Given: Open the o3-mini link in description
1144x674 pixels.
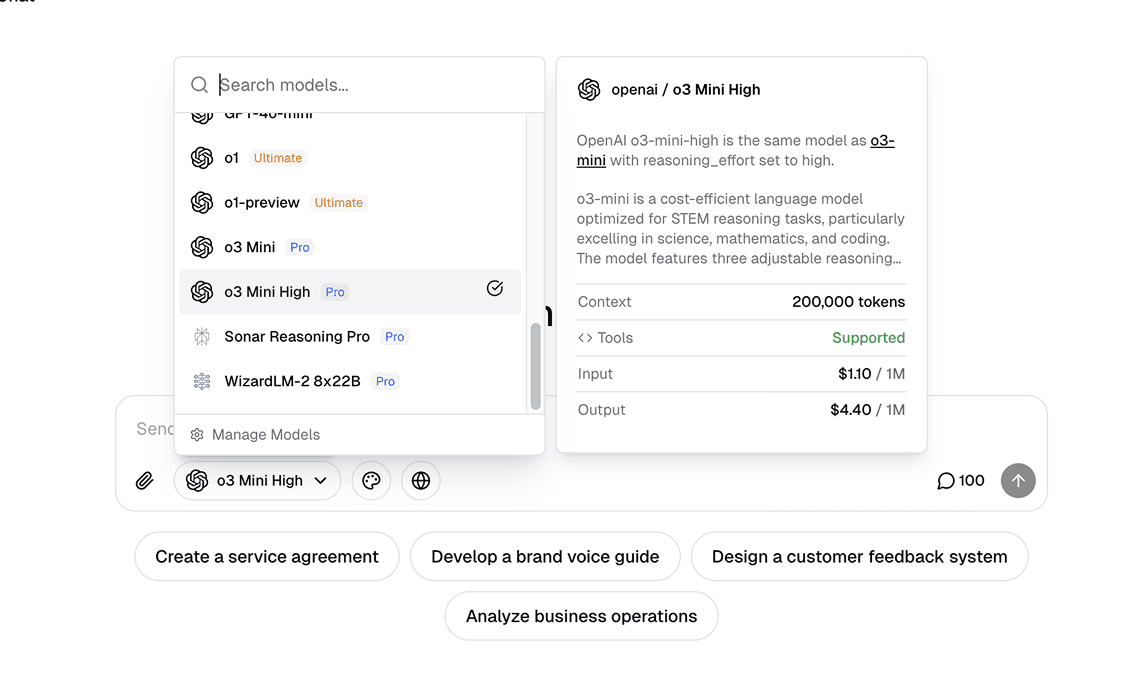Looking at the screenshot, I should point(881,141).
